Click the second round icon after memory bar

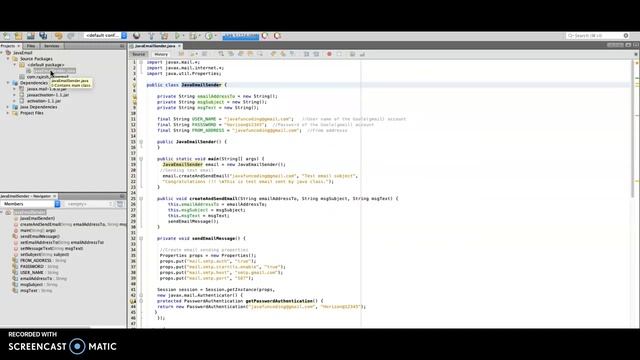[x=278, y=36]
